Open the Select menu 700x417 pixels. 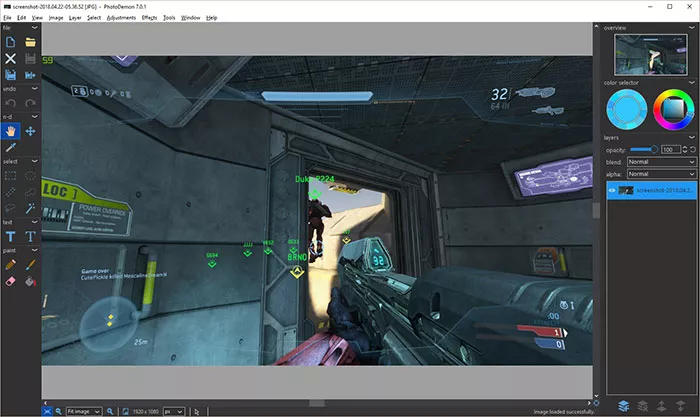(x=94, y=18)
